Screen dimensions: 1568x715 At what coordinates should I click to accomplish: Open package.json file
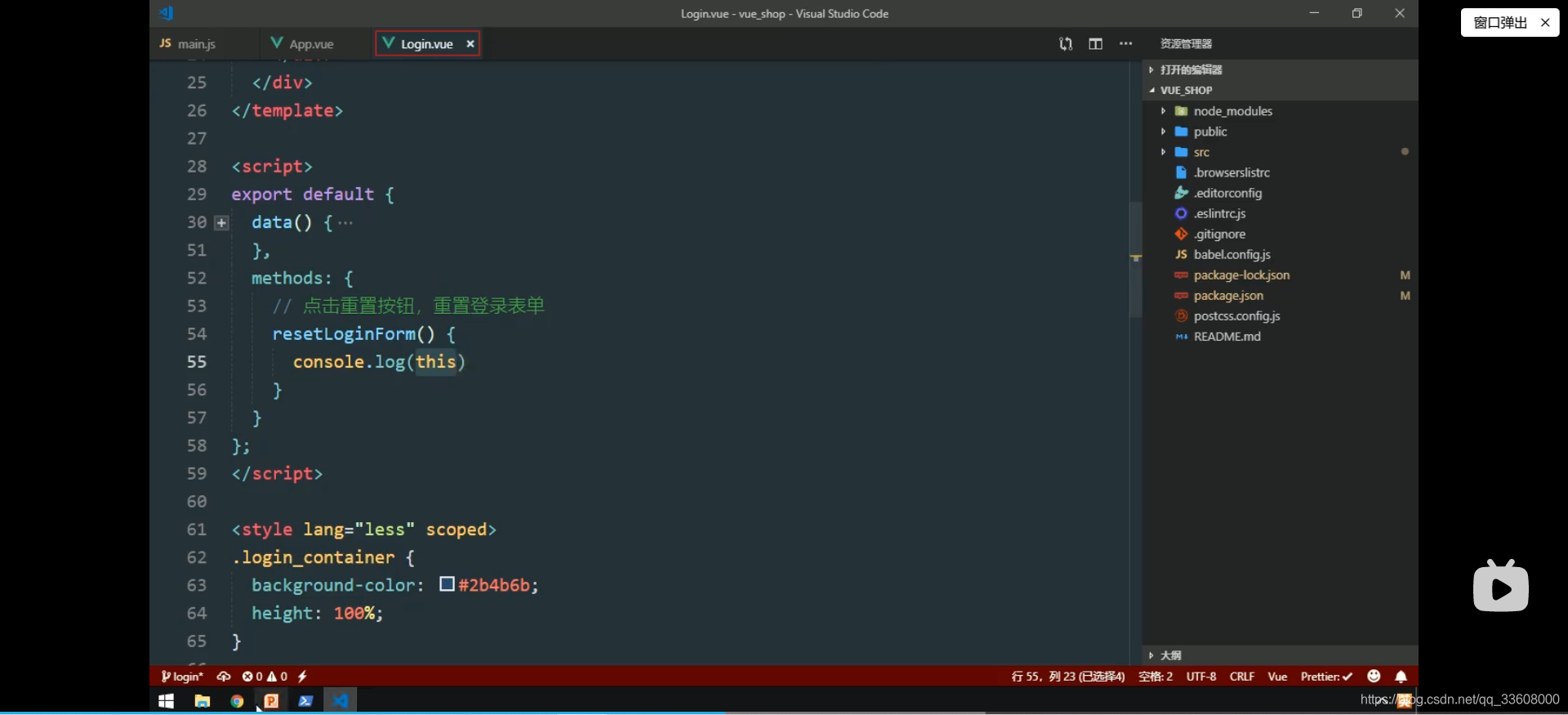[x=1279, y=296]
